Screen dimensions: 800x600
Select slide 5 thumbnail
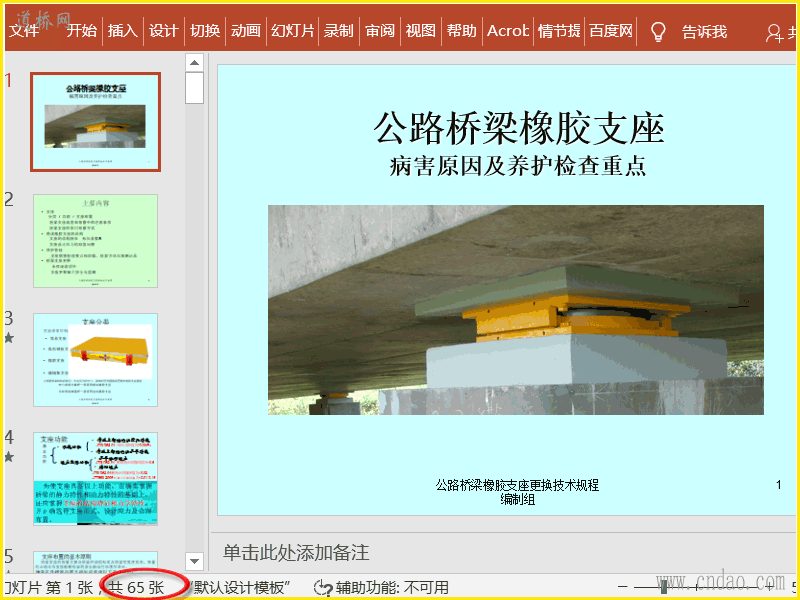tap(95, 562)
